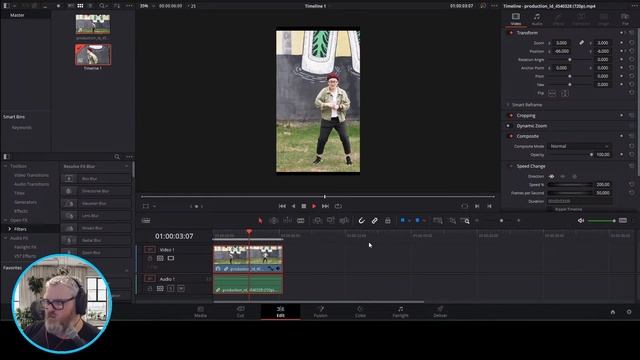The height and width of the screenshot is (360, 640).
Task: Open the Color page
Action: pos(360,311)
